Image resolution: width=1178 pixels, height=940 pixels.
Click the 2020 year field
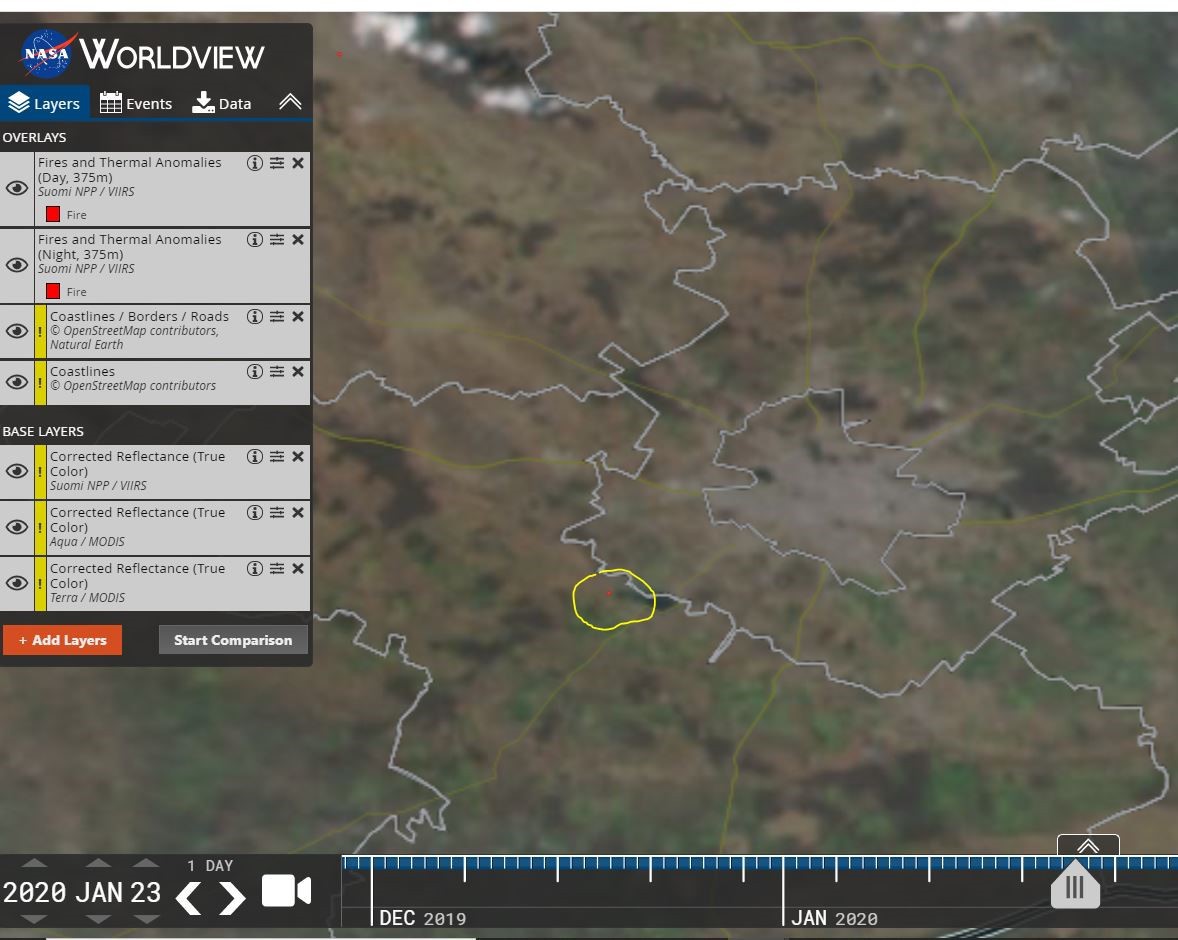click(x=35, y=892)
